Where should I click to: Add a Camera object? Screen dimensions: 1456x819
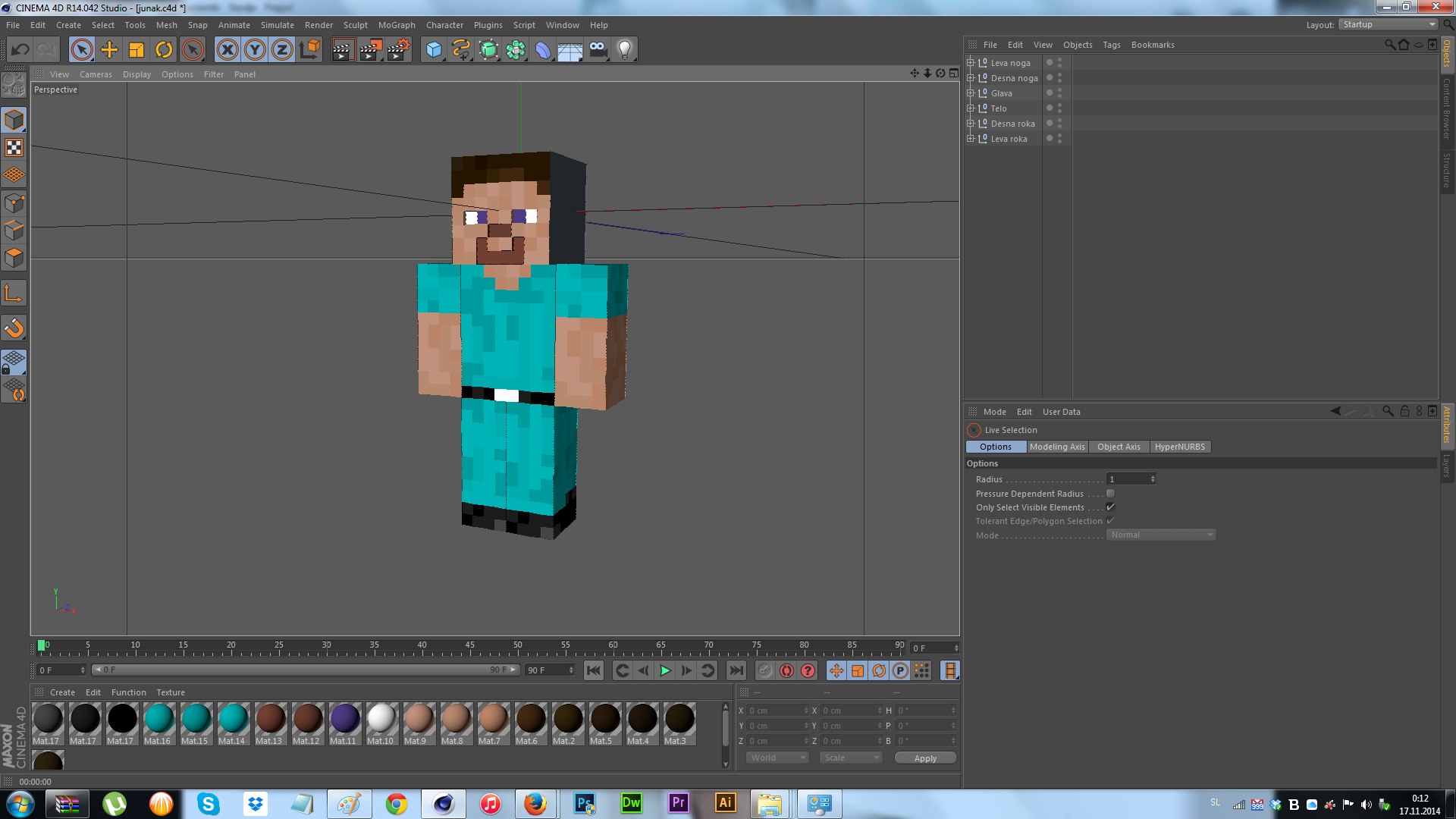(598, 50)
